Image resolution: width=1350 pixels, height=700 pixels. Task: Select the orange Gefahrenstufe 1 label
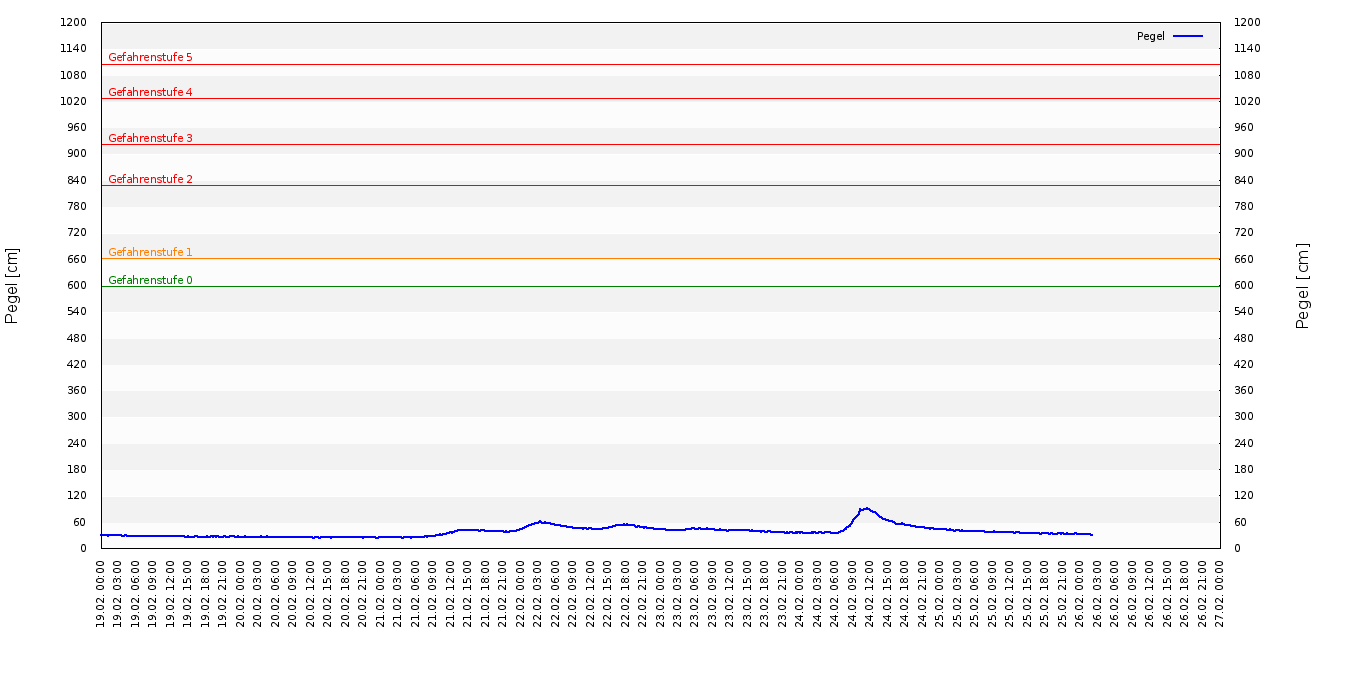click(x=150, y=252)
